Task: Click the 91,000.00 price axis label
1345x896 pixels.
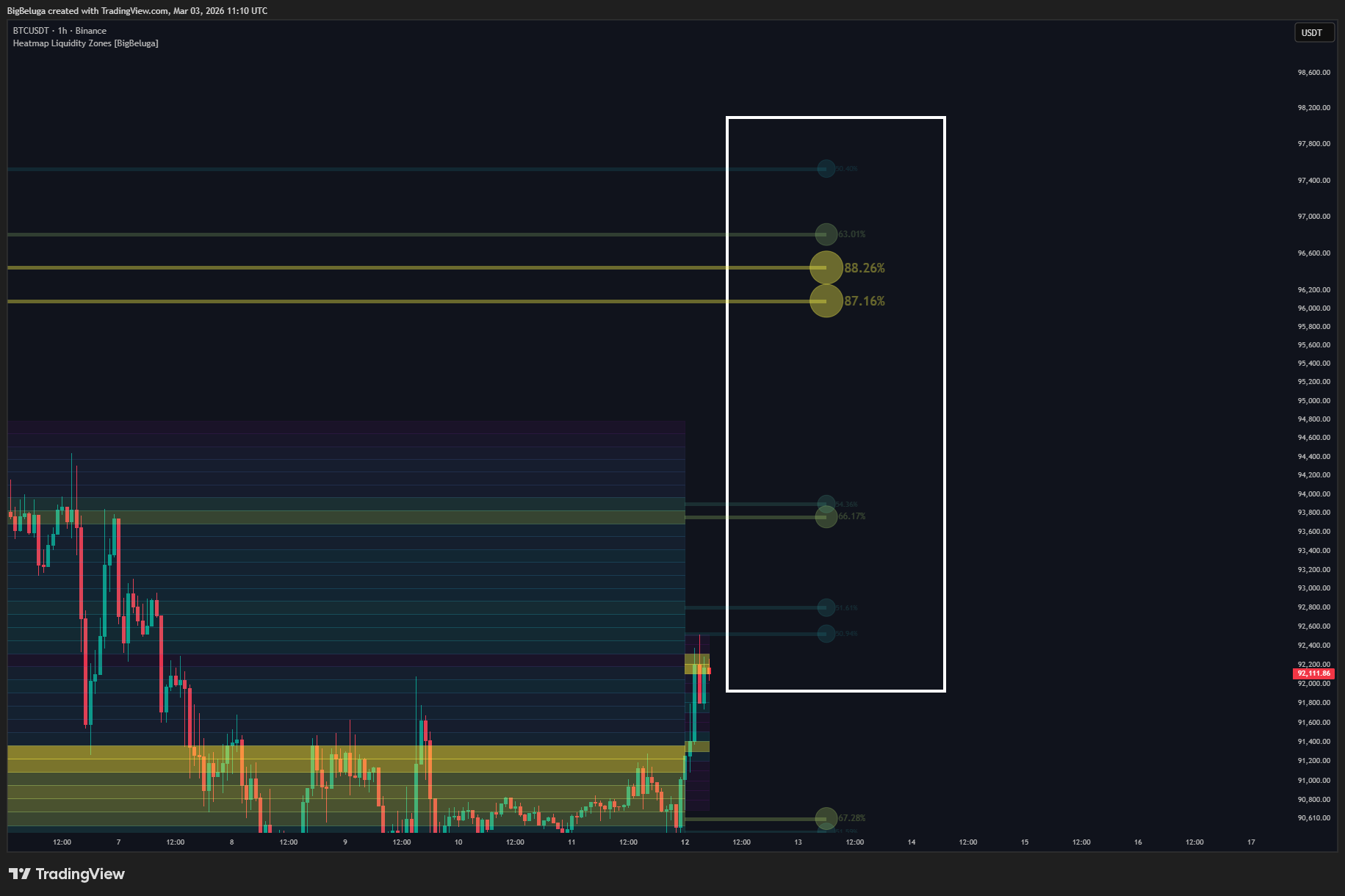Action: (1313, 781)
